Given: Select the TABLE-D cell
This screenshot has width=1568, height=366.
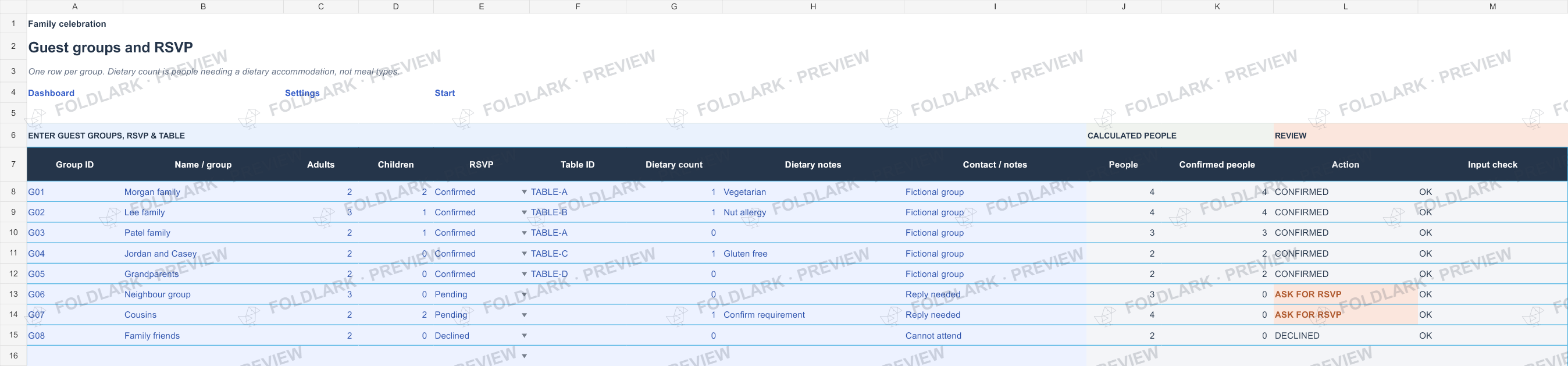Looking at the screenshot, I should tap(578, 274).
